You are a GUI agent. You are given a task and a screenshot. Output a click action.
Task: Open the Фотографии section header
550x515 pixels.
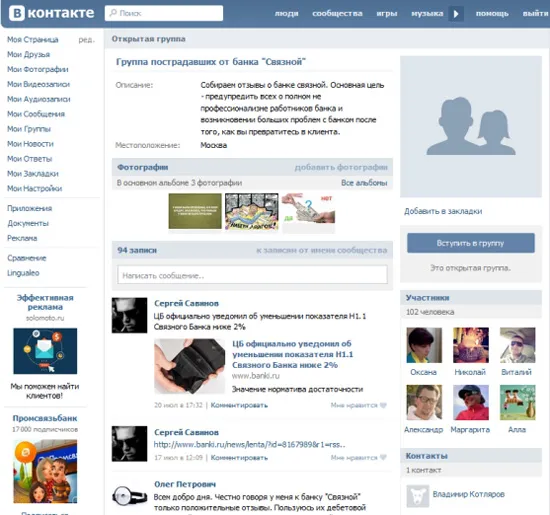coord(142,167)
